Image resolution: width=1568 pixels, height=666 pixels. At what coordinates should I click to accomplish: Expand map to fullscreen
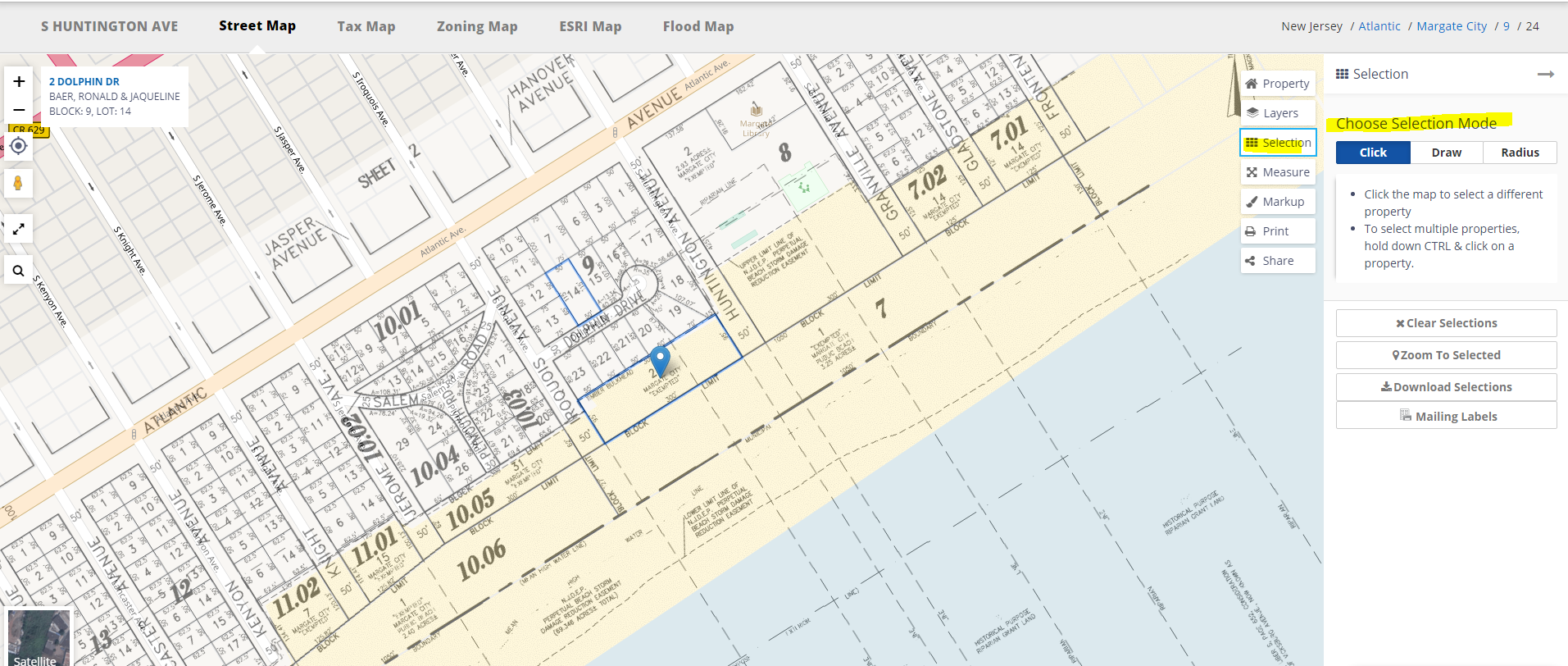click(x=18, y=229)
